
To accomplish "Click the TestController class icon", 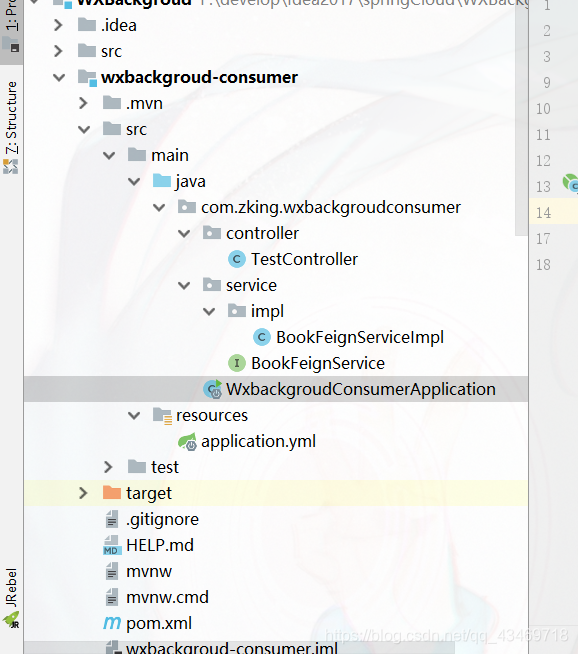I will coord(236,259).
